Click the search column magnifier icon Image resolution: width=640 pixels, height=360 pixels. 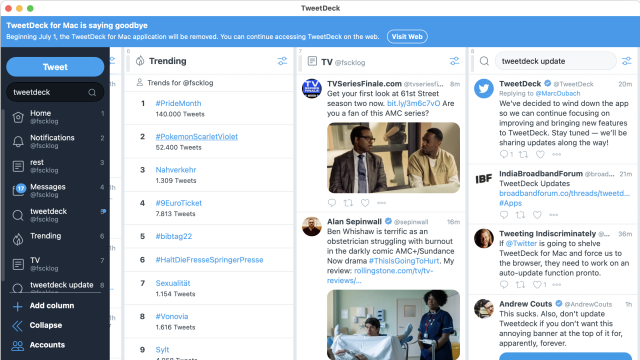[x=484, y=61]
